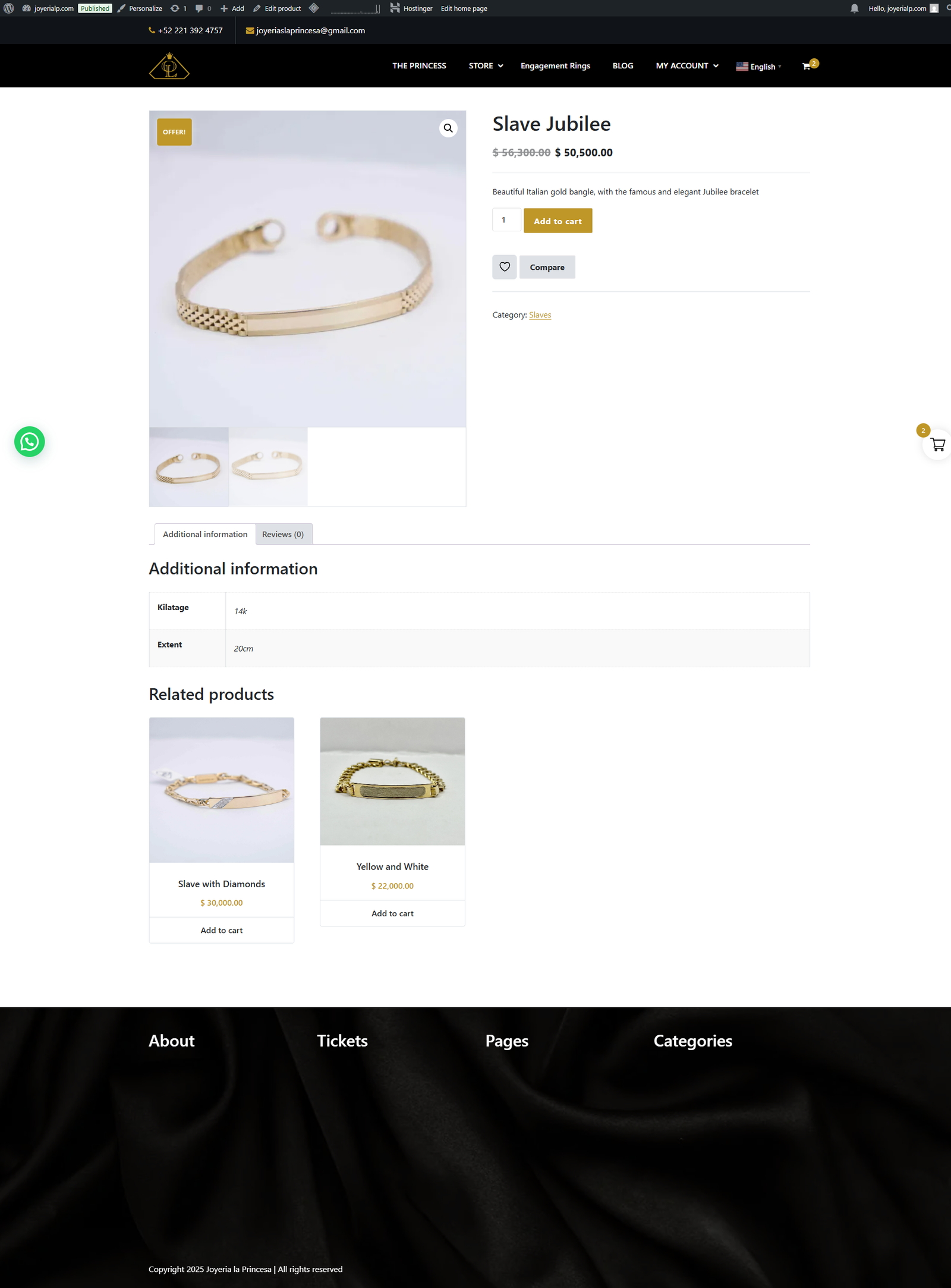Click the magnifier zoom icon on product image

tap(448, 128)
